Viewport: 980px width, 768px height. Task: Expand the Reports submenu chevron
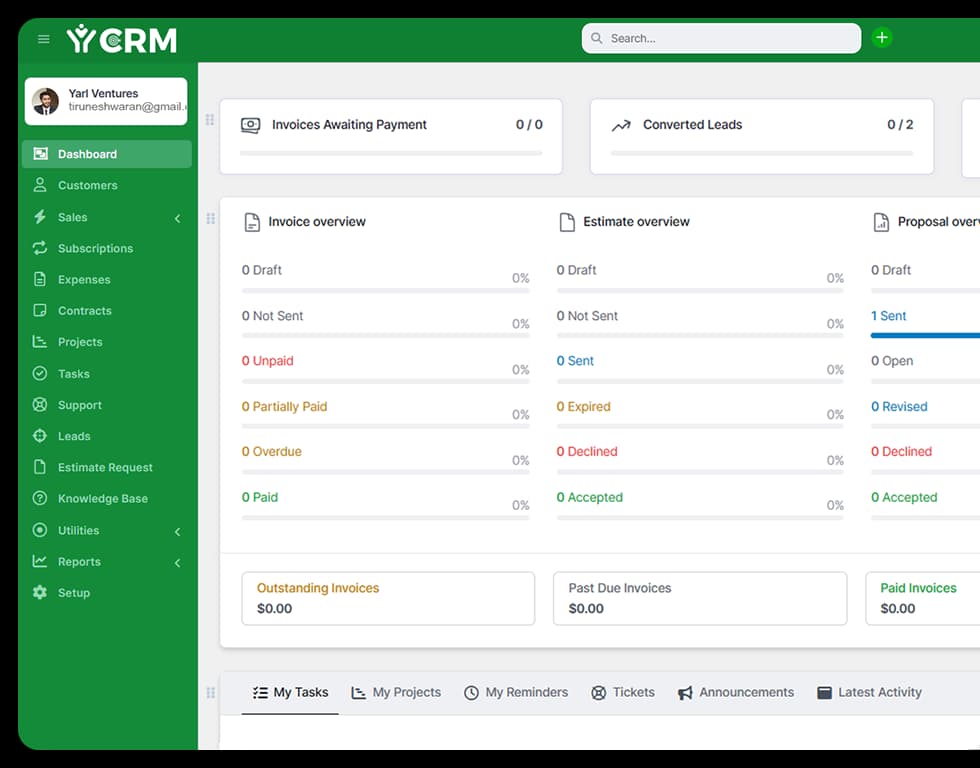178,563
